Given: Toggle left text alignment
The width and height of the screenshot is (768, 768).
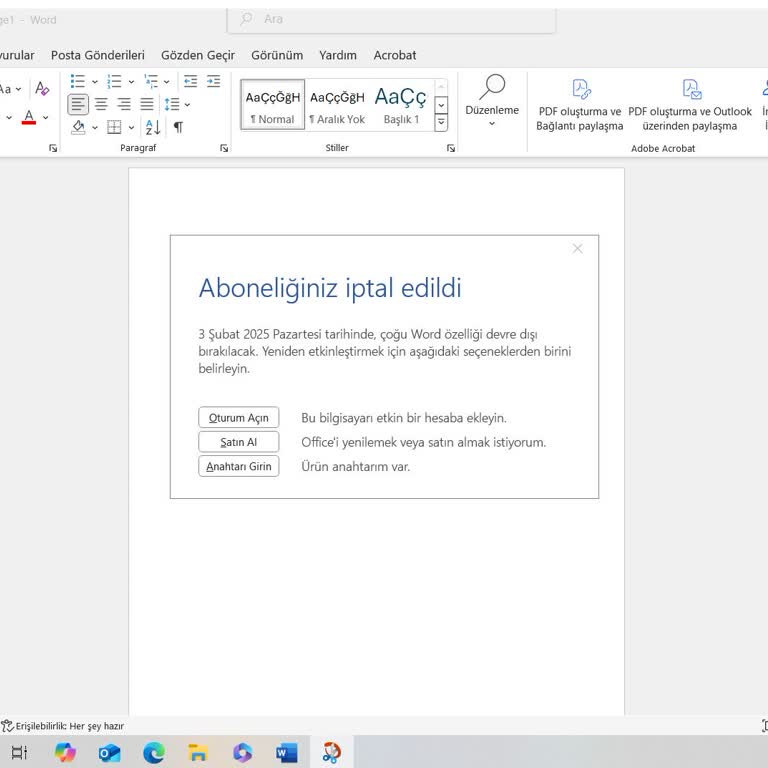Looking at the screenshot, I should (78, 104).
